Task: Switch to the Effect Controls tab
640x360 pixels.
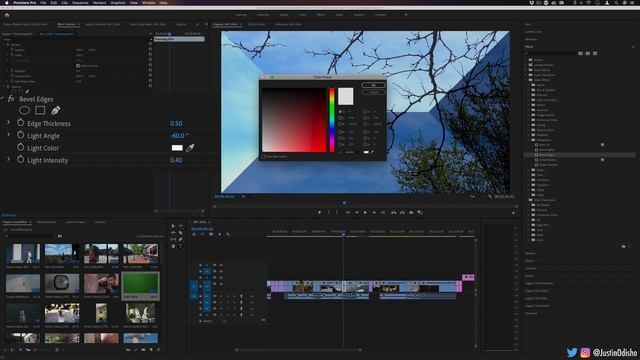Action: (67, 24)
